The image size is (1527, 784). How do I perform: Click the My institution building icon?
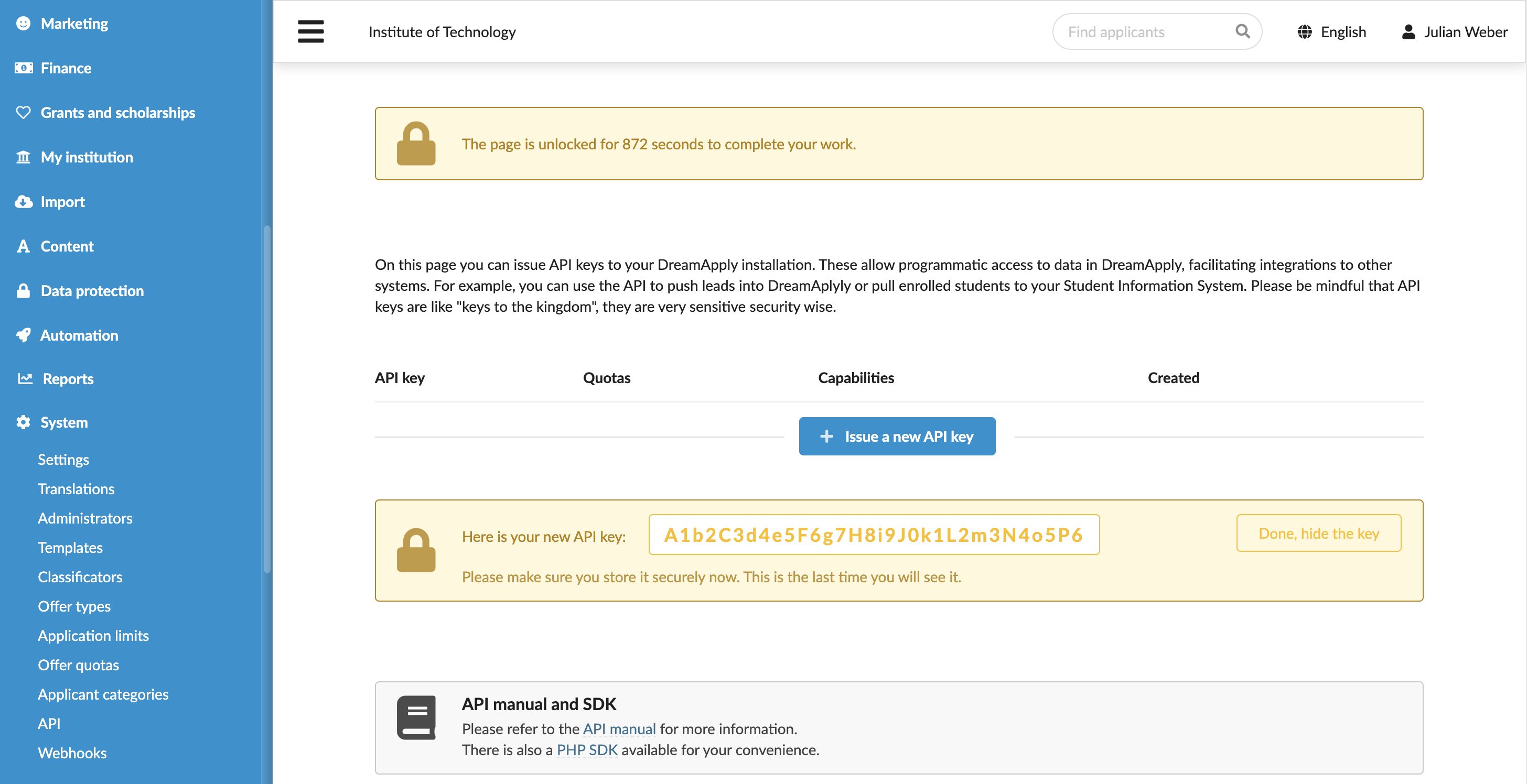tap(23, 157)
